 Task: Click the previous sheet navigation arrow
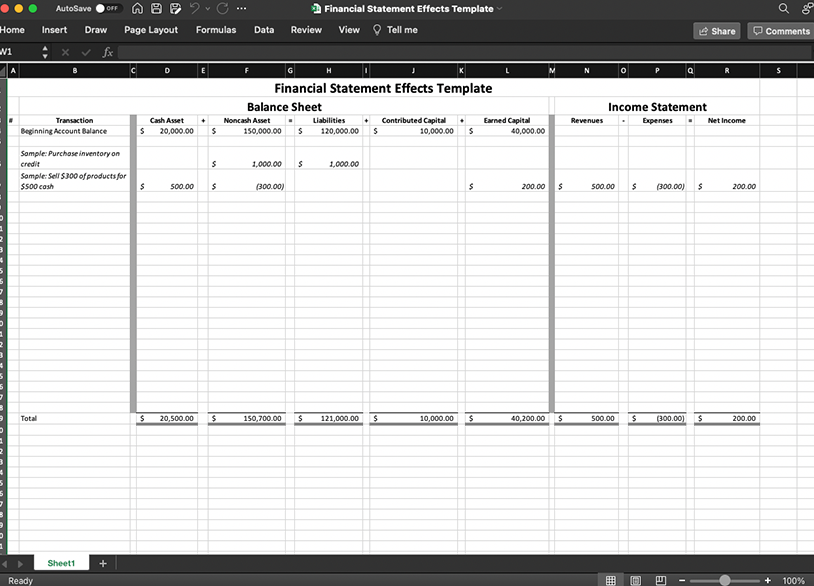tap(5, 564)
